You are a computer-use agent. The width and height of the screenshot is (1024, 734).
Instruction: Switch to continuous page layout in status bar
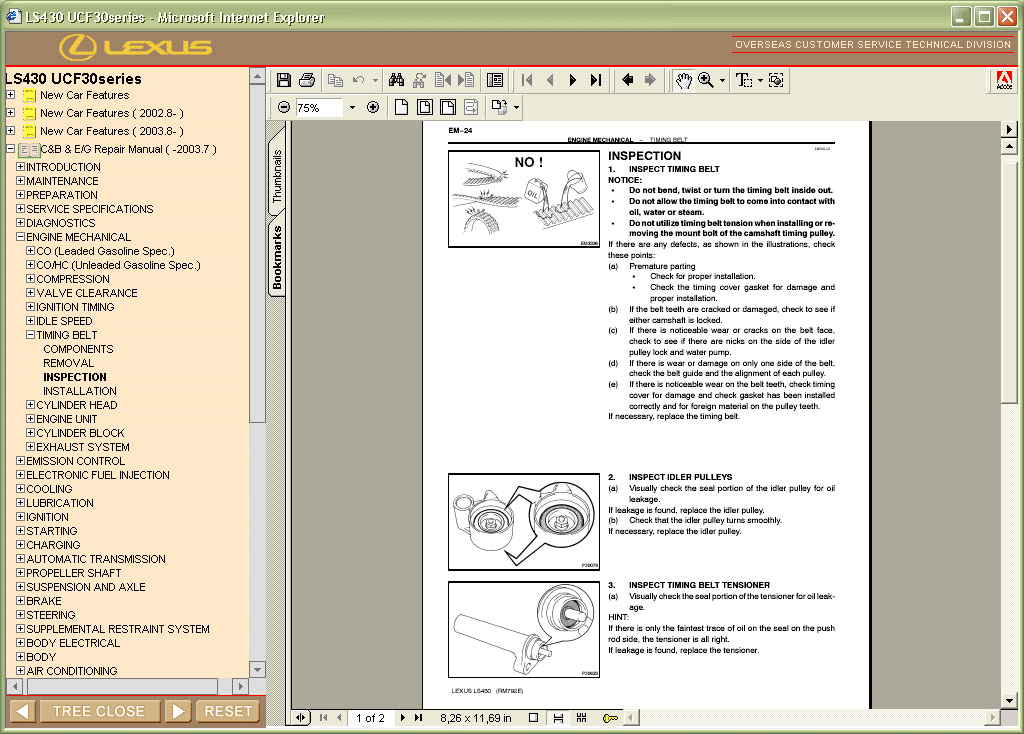(x=558, y=718)
